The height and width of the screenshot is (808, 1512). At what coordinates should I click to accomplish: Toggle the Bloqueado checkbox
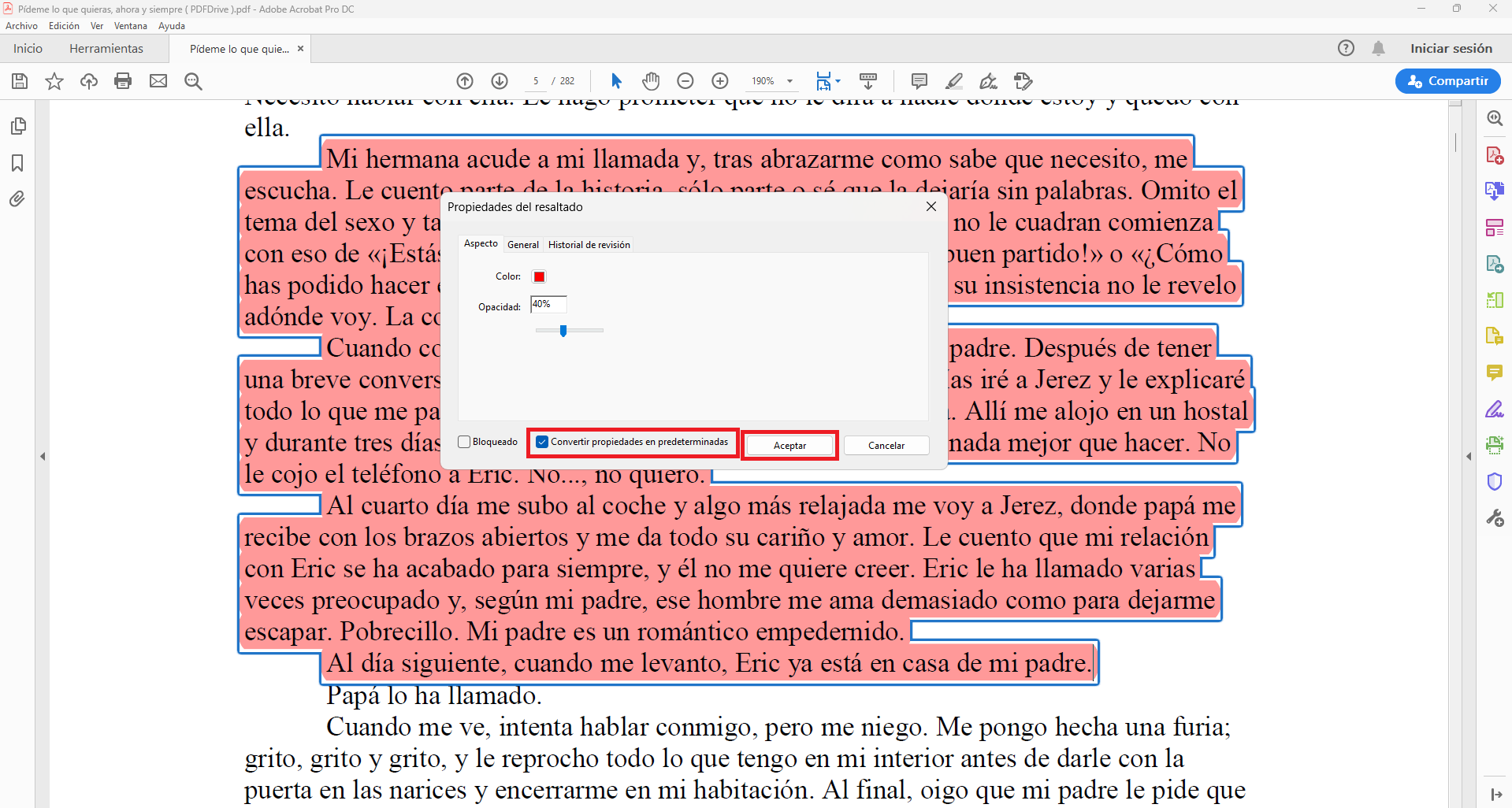click(464, 442)
